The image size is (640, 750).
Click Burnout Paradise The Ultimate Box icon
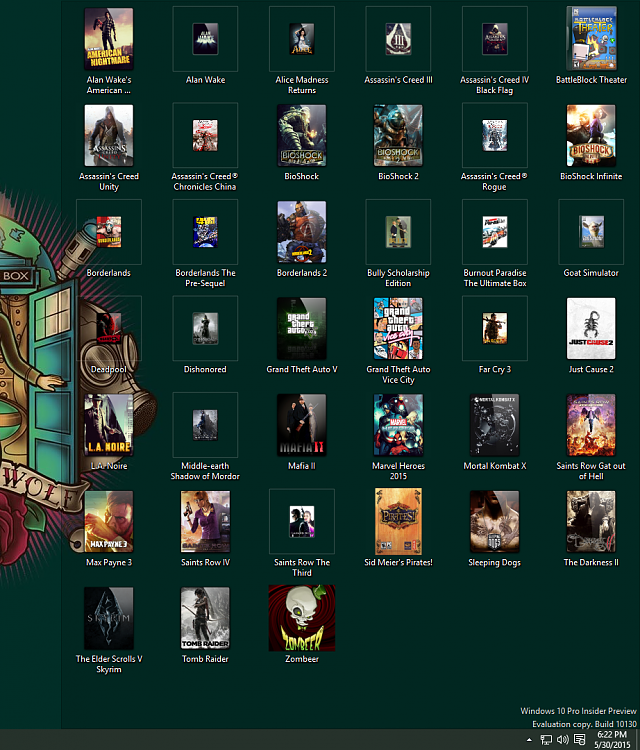[x=495, y=232]
